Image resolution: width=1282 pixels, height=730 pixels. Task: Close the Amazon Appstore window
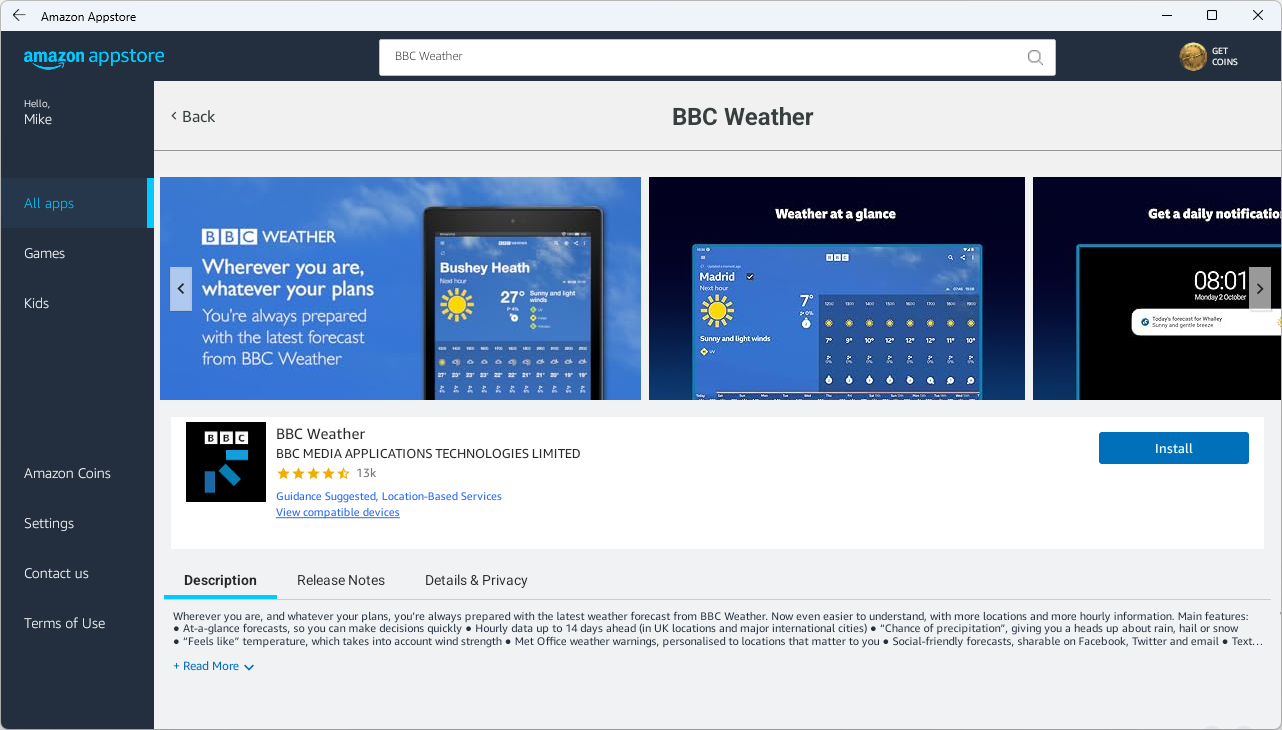coord(1258,16)
